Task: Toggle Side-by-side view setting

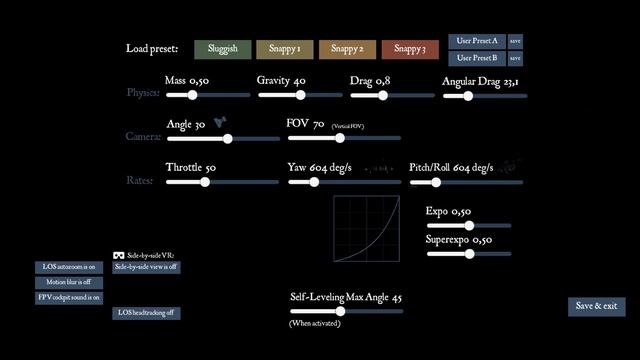Action: tap(146, 267)
